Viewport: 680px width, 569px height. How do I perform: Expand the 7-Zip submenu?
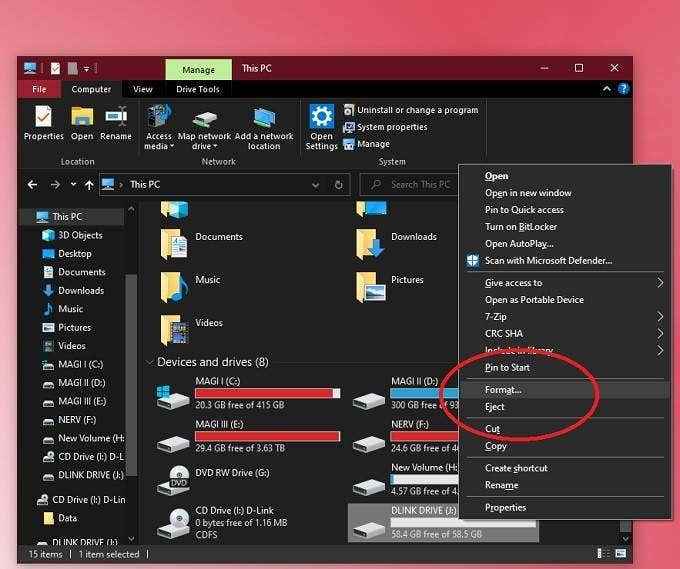[x=565, y=317]
